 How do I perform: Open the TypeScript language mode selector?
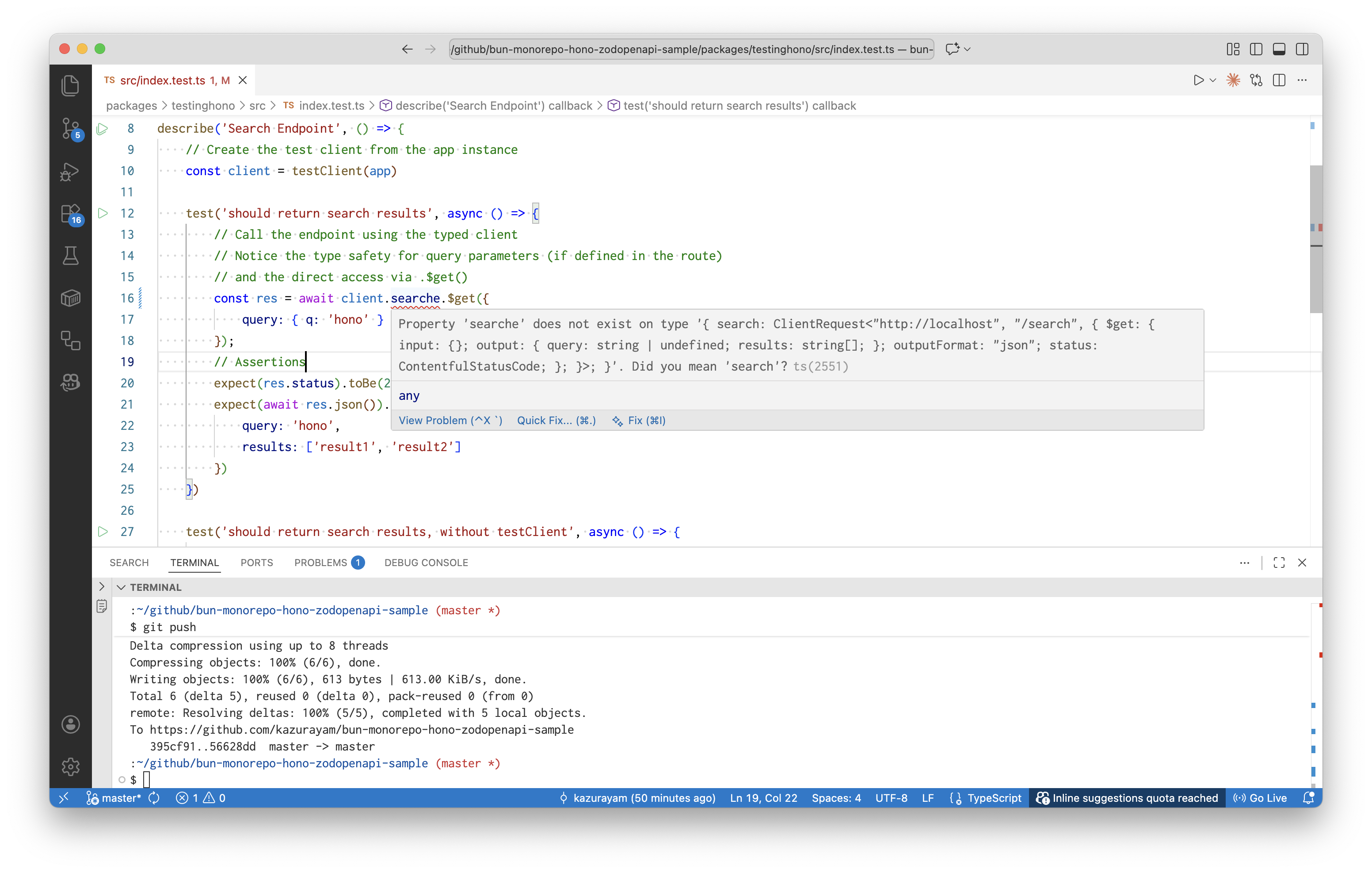click(994, 798)
